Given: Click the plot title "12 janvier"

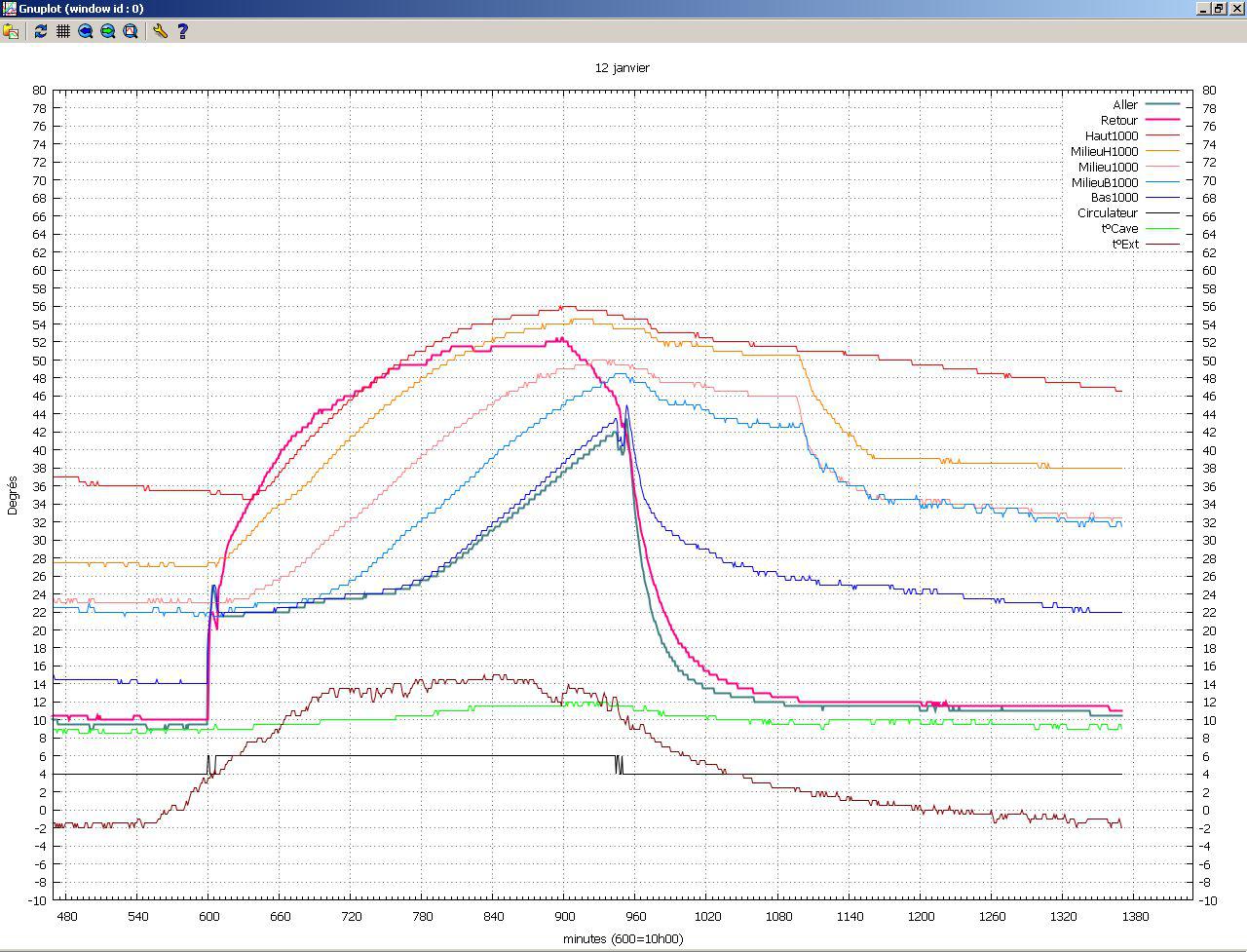Looking at the screenshot, I should pyautogui.click(x=623, y=68).
